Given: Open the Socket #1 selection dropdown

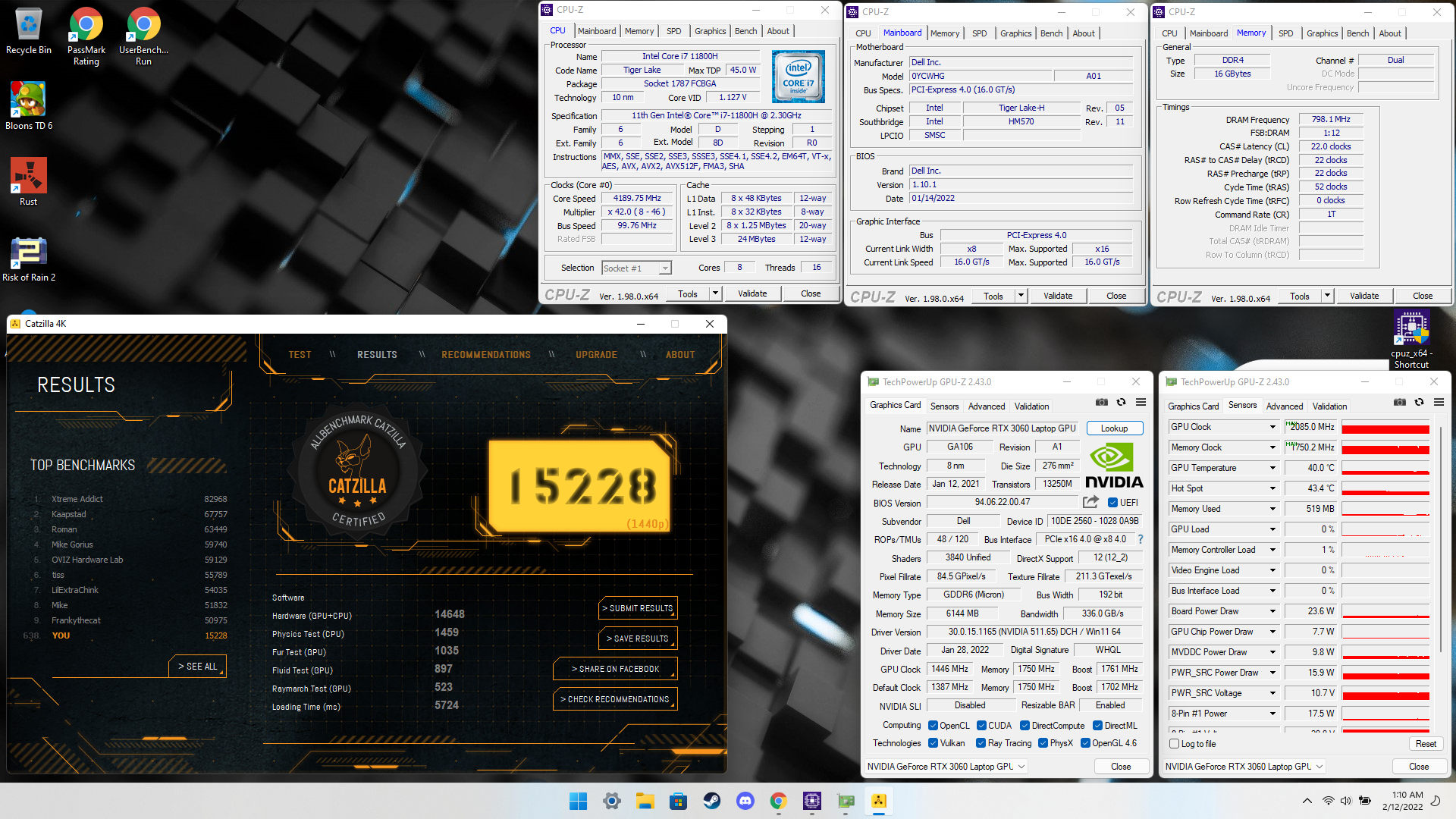Looking at the screenshot, I should (636, 268).
